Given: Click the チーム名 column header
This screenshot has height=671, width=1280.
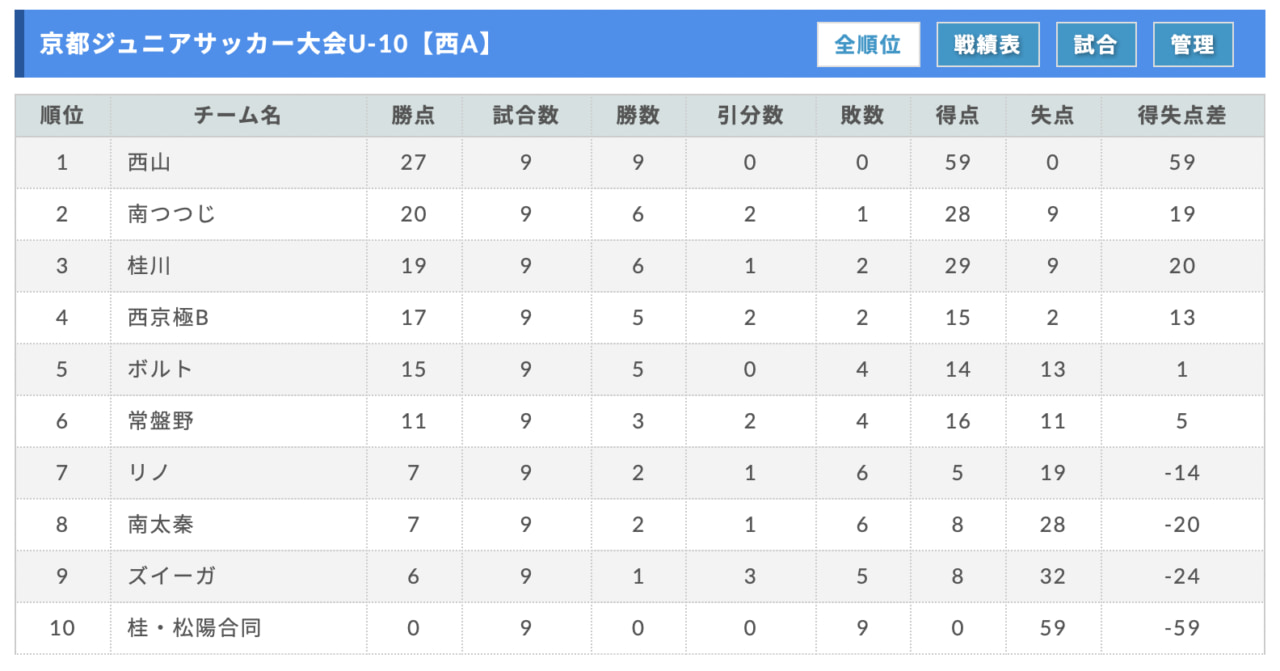Looking at the screenshot, I should [x=238, y=116].
